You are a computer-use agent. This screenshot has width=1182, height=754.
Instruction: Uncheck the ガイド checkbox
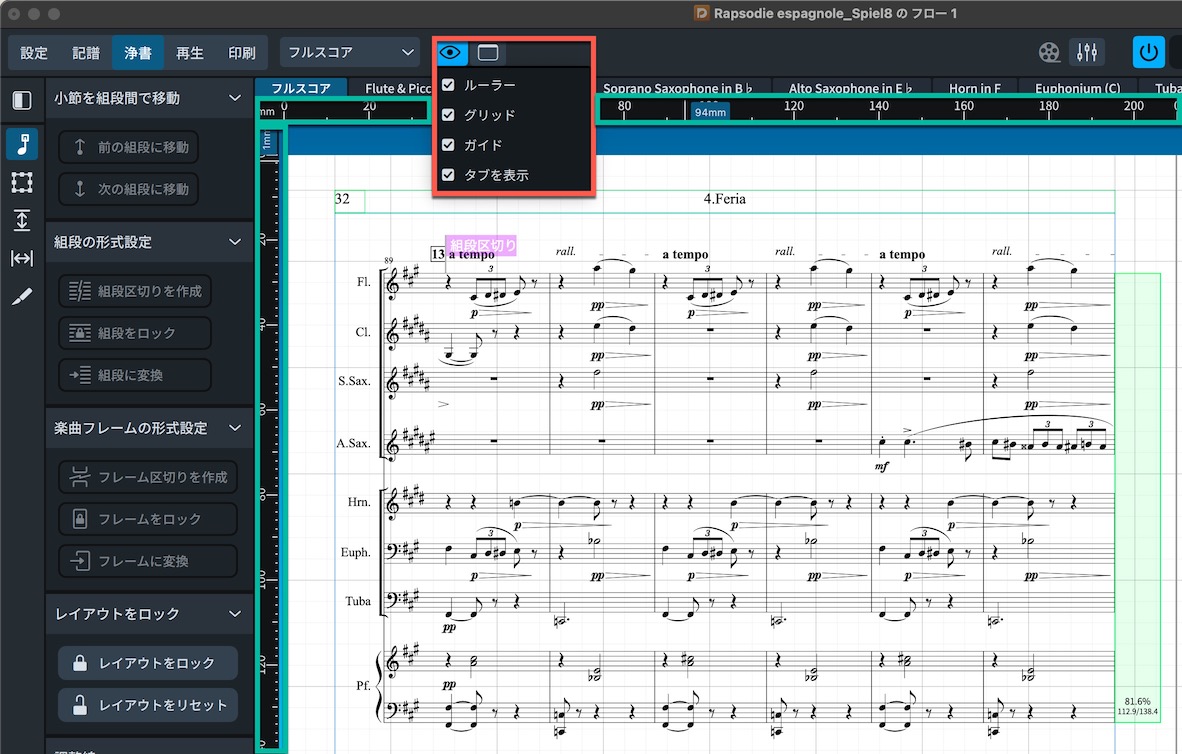449,145
